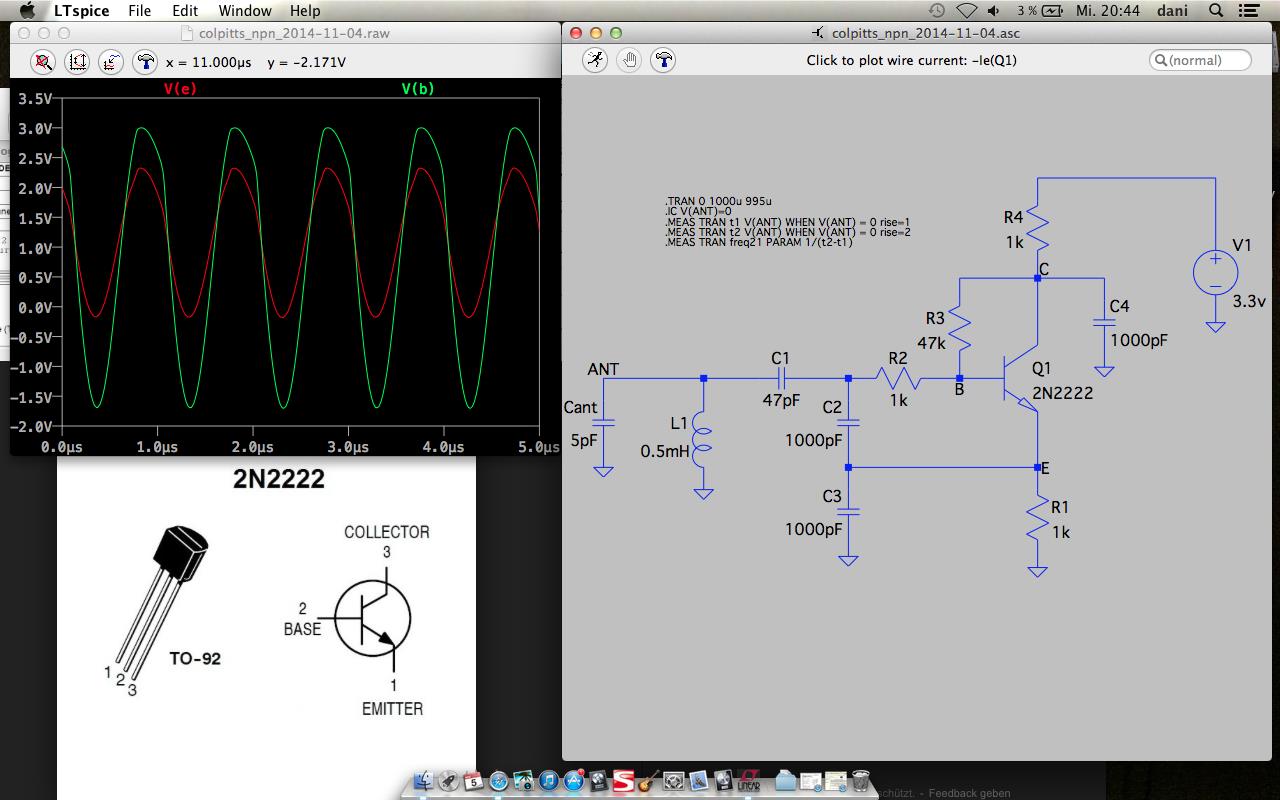Image resolution: width=1280 pixels, height=800 pixels.
Task: Click resistor R1 at the emitter
Action: [1037, 520]
